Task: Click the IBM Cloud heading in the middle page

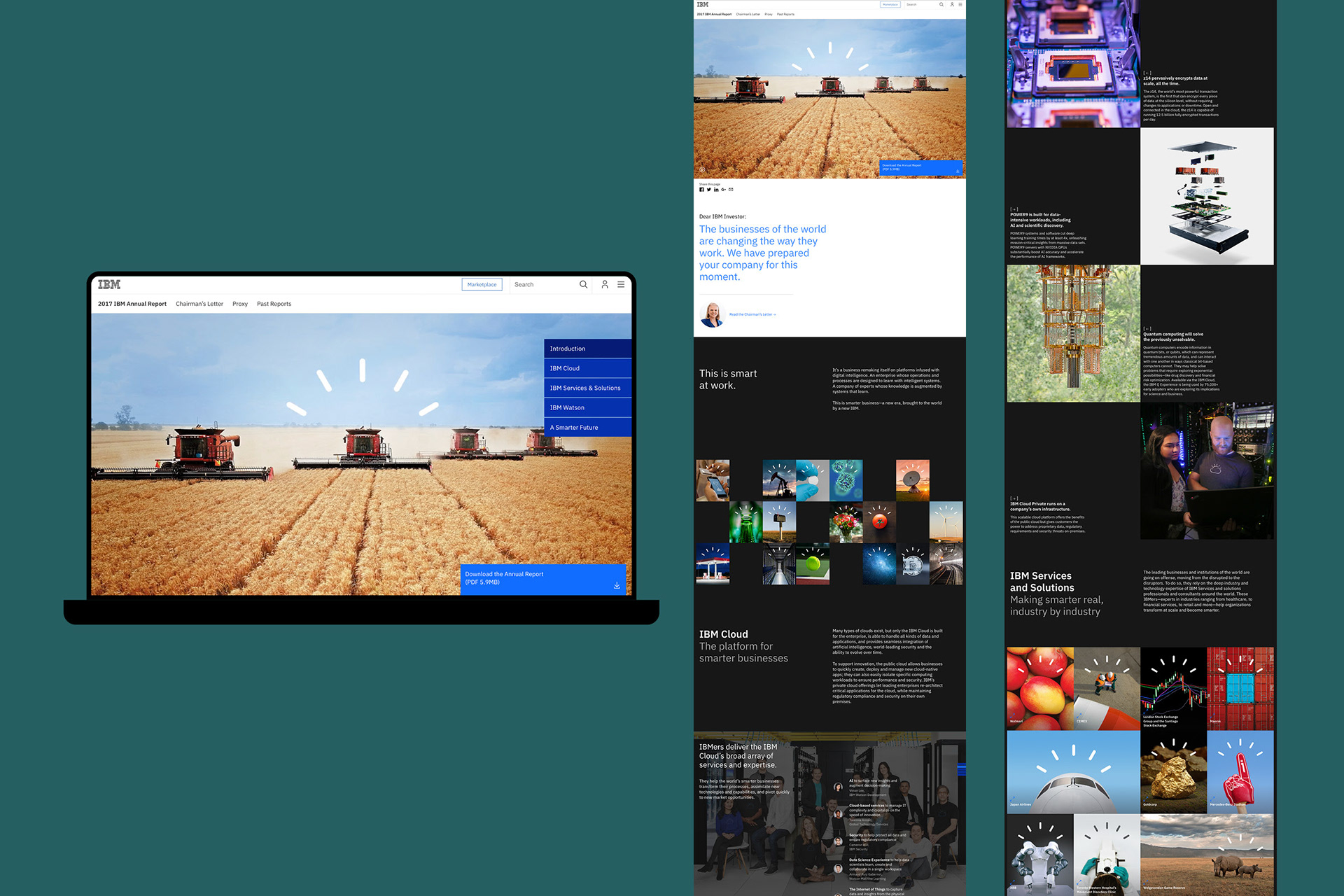Action: click(724, 634)
